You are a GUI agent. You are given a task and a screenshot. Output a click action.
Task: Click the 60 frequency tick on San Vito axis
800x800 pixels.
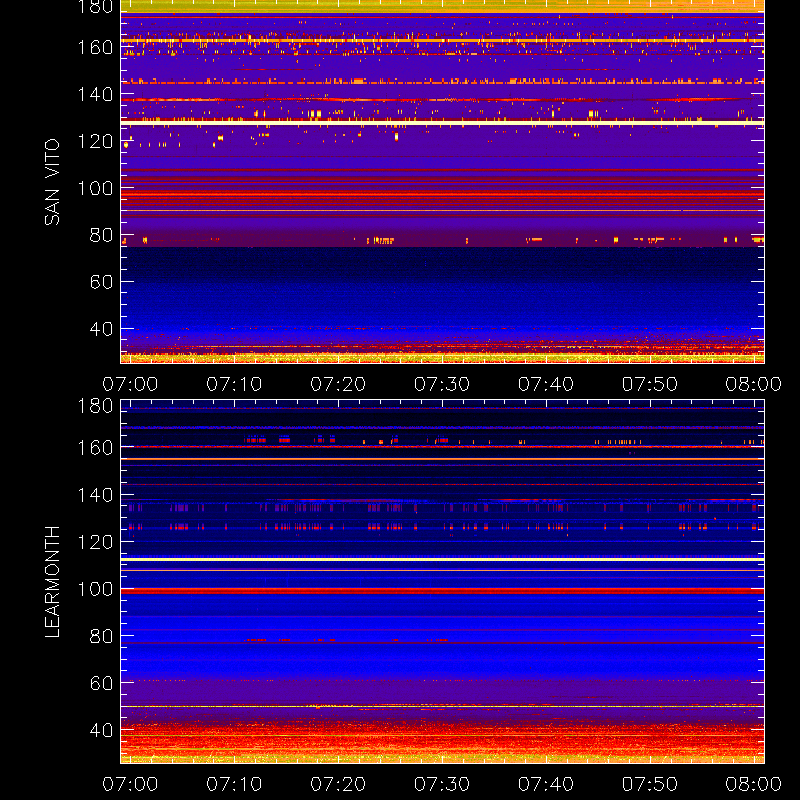(x=101, y=282)
